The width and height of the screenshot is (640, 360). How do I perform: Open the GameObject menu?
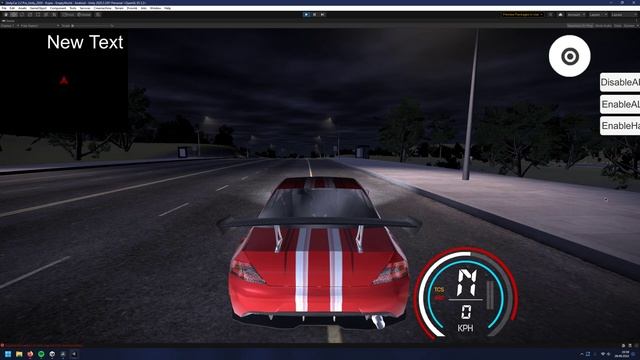pos(38,8)
